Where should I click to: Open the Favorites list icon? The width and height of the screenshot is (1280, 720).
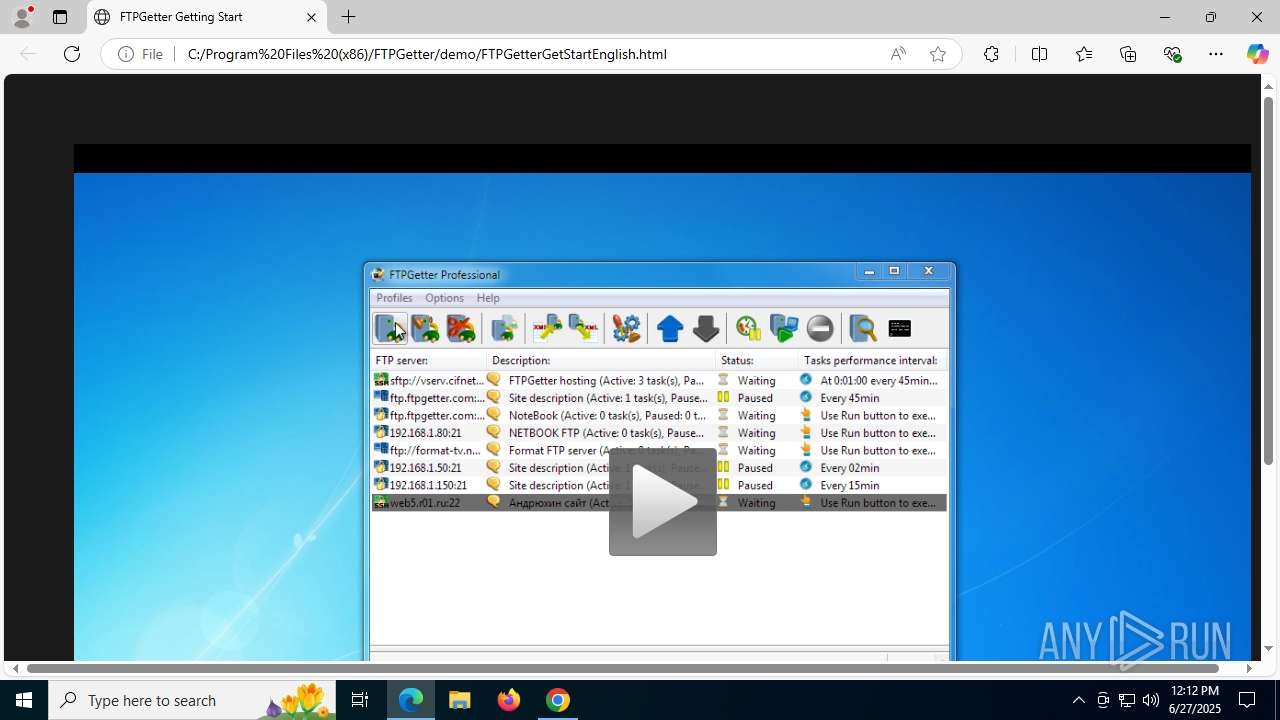(1084, 54)
